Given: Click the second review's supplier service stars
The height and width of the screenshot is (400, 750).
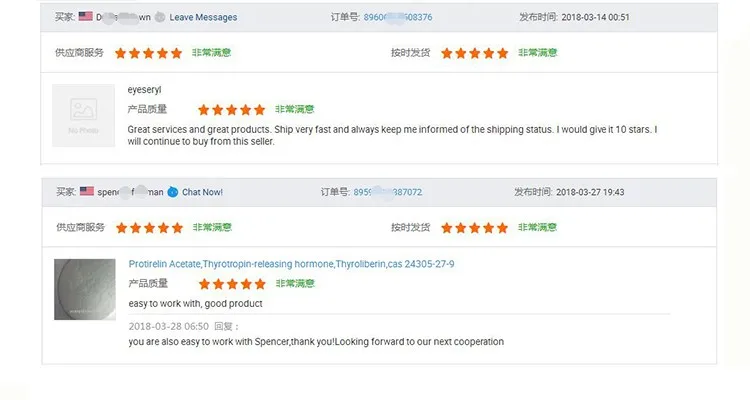Looking at the screenshot, I should 148,228.
